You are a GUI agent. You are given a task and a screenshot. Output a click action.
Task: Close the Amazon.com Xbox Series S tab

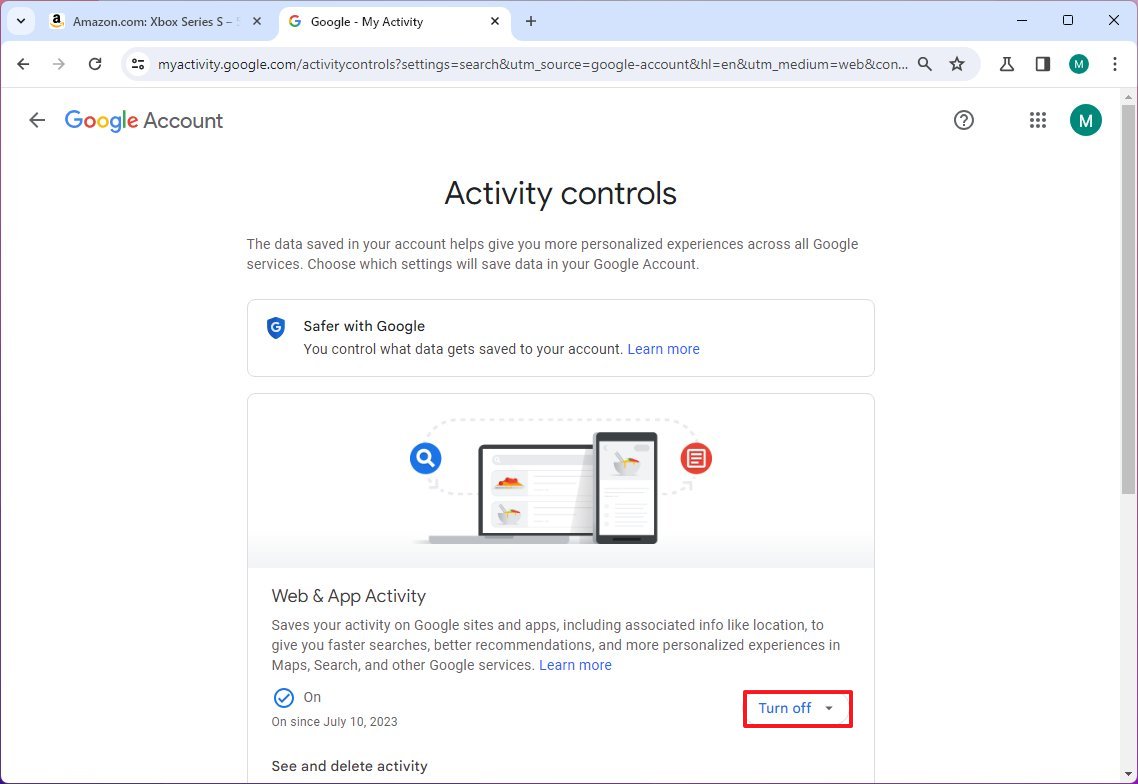click(256, 22)
